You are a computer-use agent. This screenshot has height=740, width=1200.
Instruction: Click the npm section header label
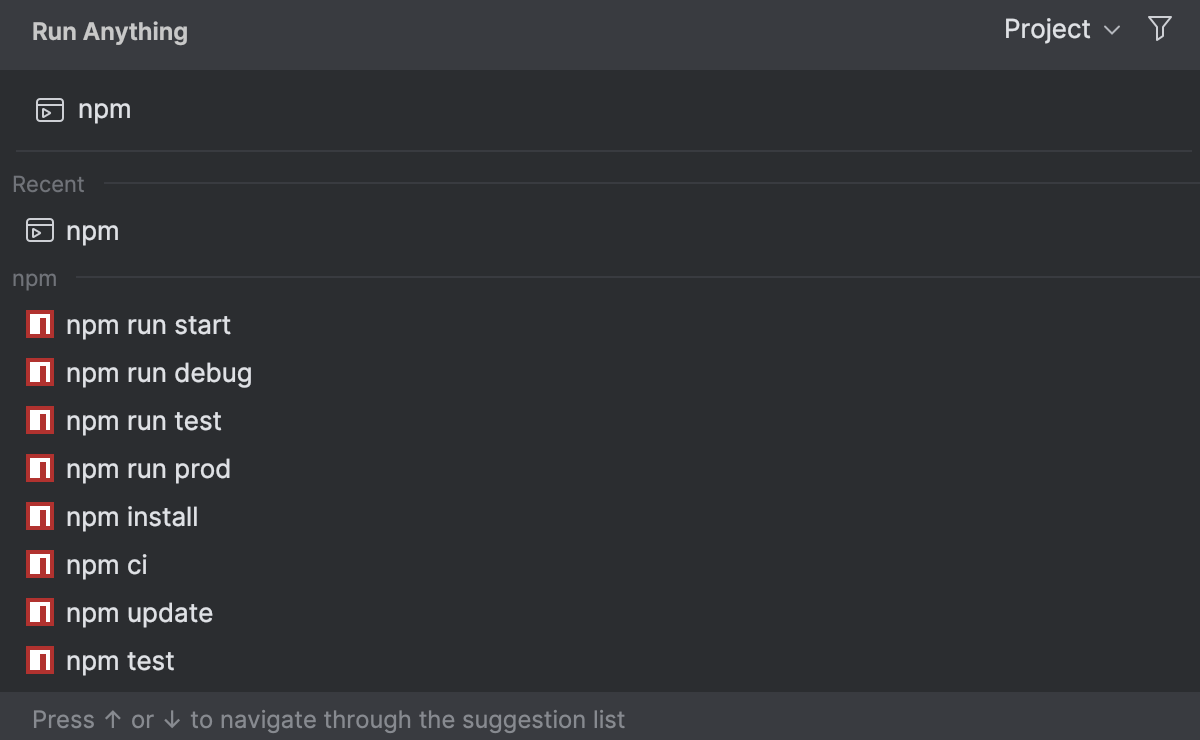pyautogui.click(x=34, y=278)
